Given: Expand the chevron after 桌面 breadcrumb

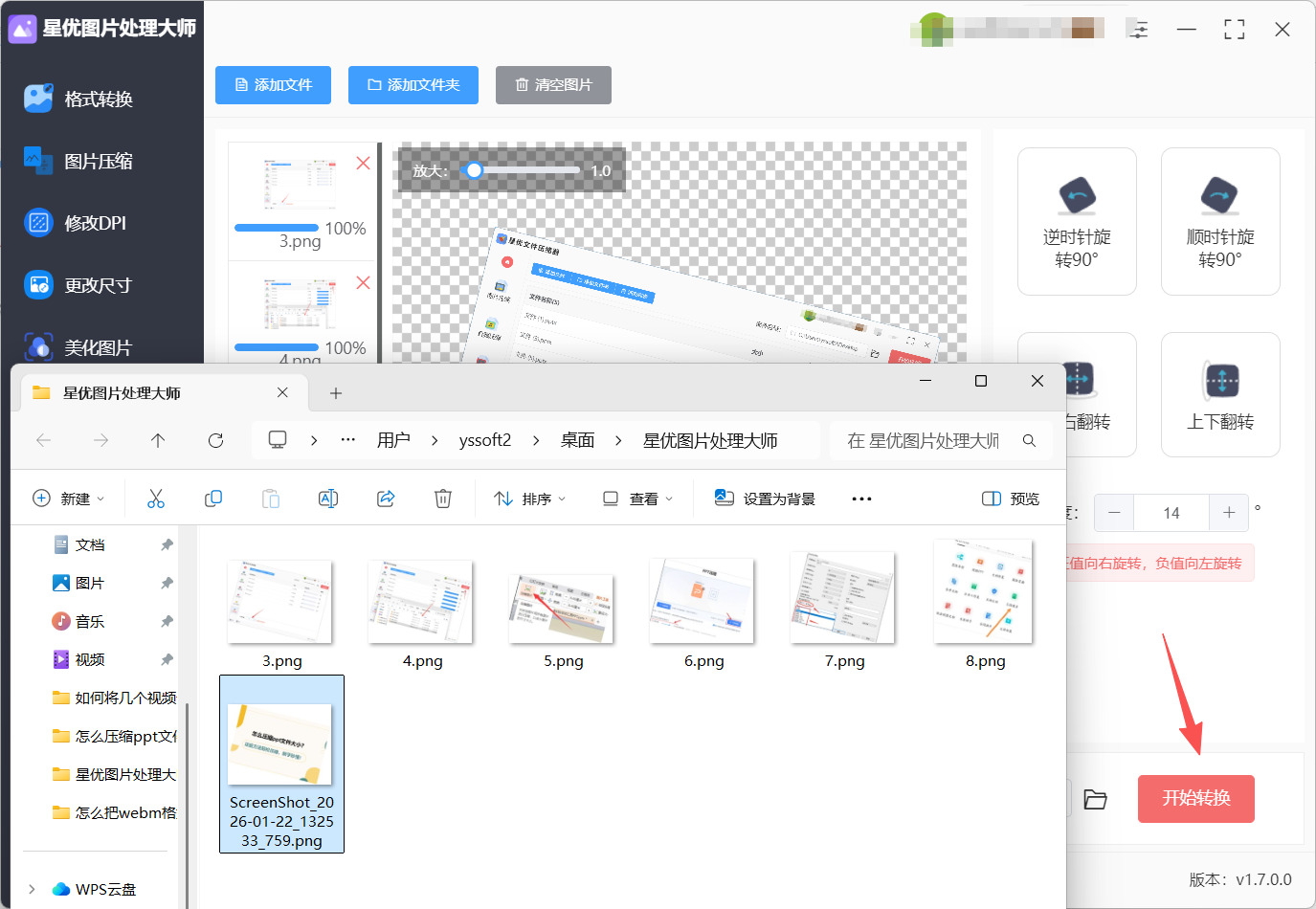Looking at the screenshot, I should tap(618, 440).
